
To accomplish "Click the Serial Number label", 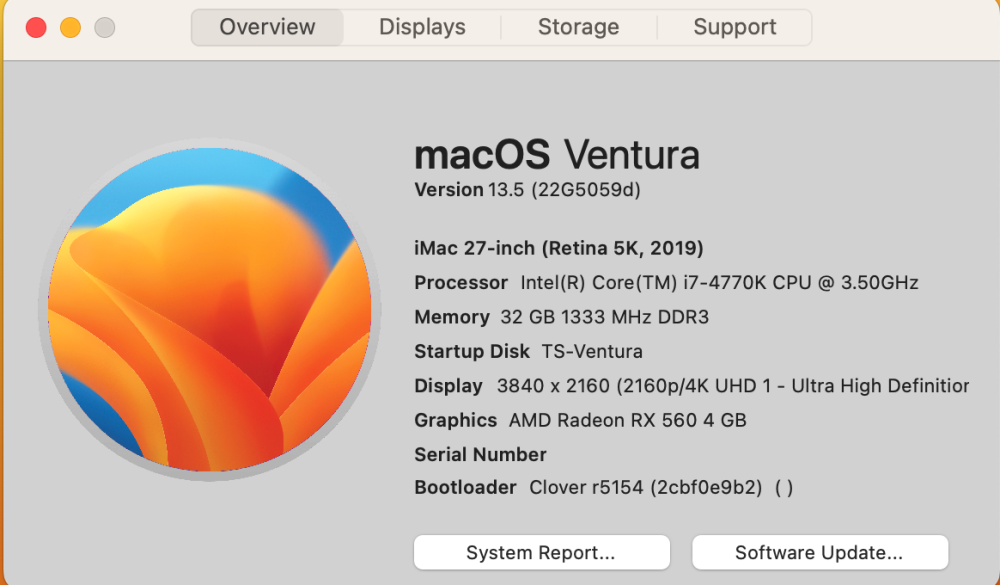I will 480,455.
